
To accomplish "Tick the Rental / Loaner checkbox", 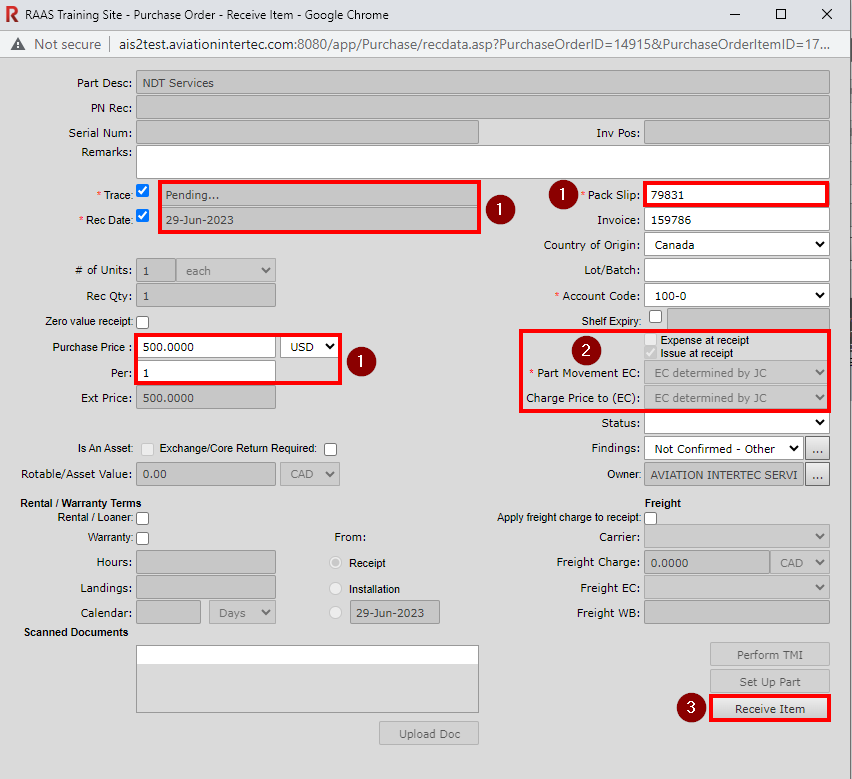I will (x=142, y=518).
